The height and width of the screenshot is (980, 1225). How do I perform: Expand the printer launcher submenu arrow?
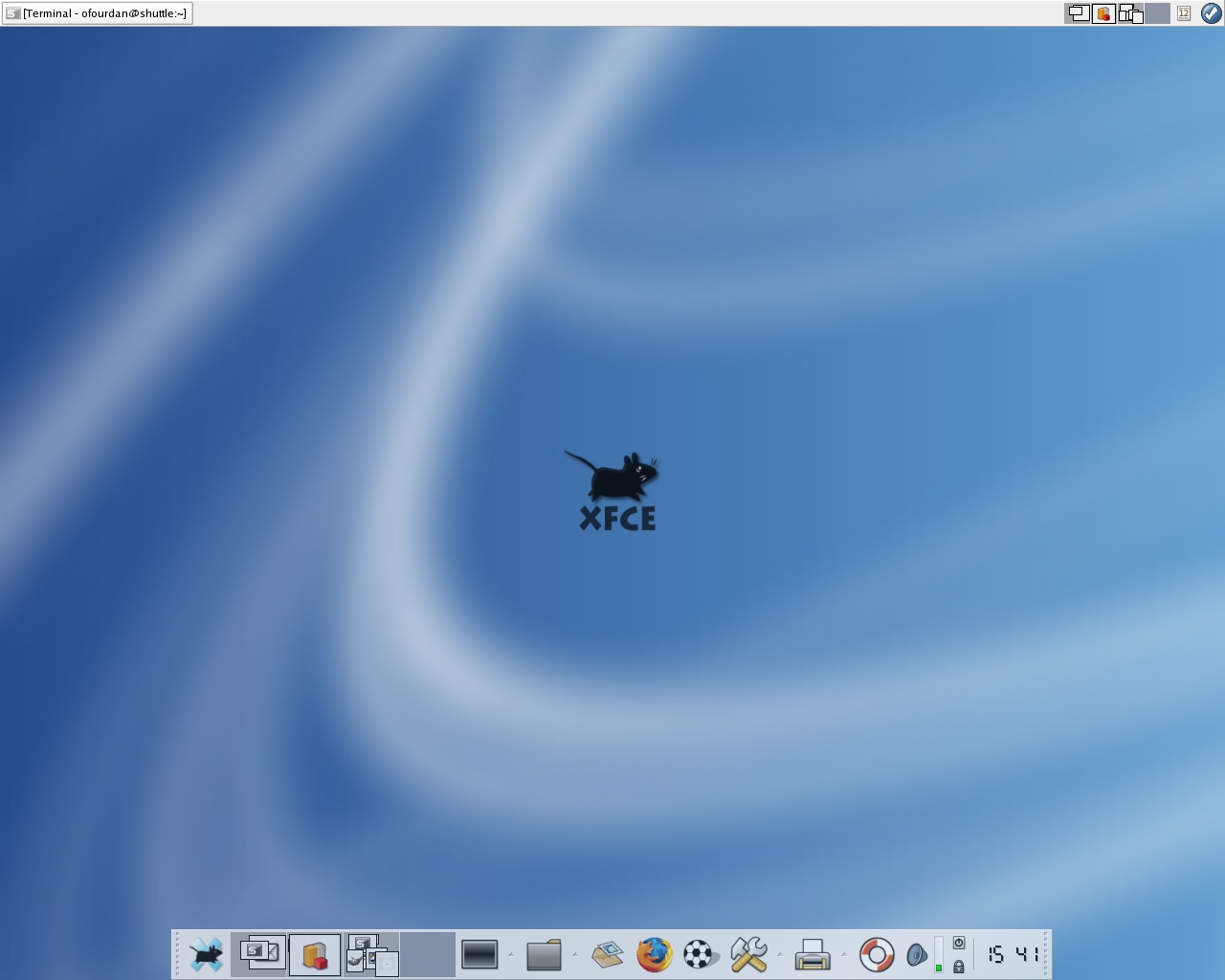coord(844,954)
